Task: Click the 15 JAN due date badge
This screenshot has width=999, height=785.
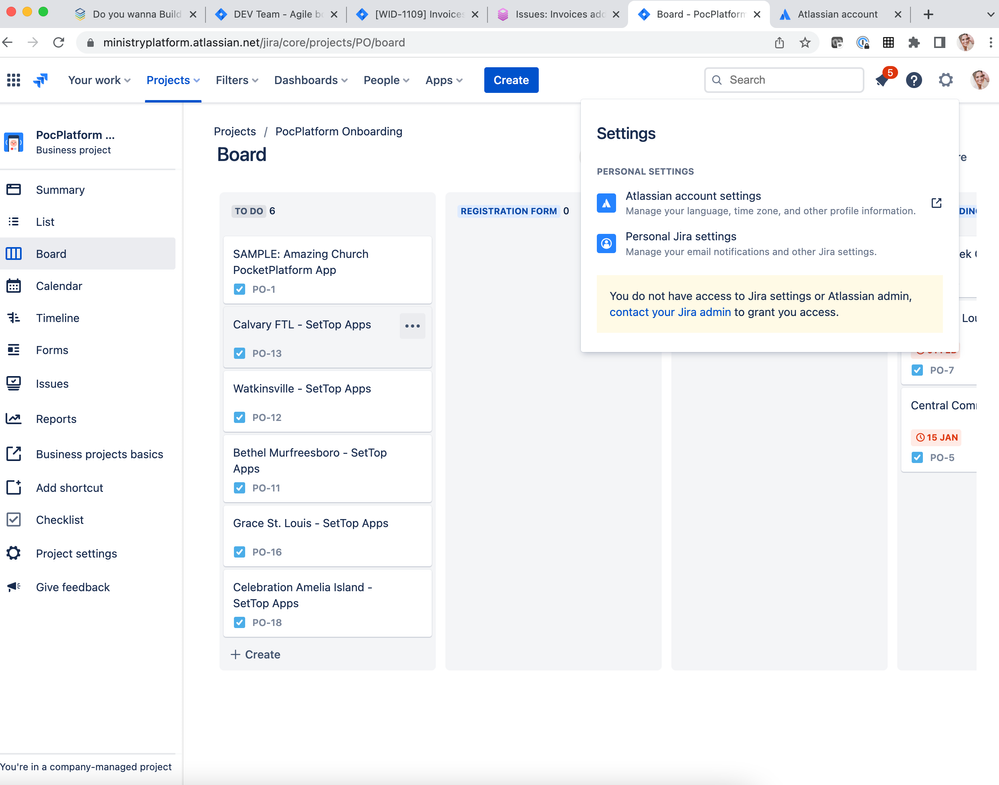Action: tap(937, 437)
